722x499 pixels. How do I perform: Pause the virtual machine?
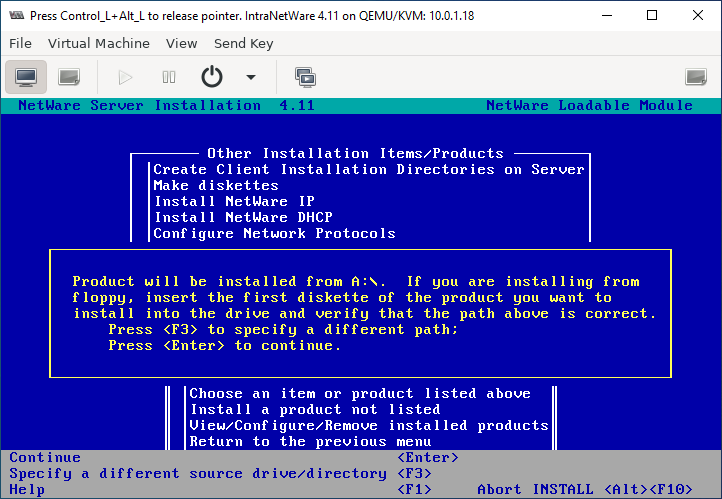point(169,77)
